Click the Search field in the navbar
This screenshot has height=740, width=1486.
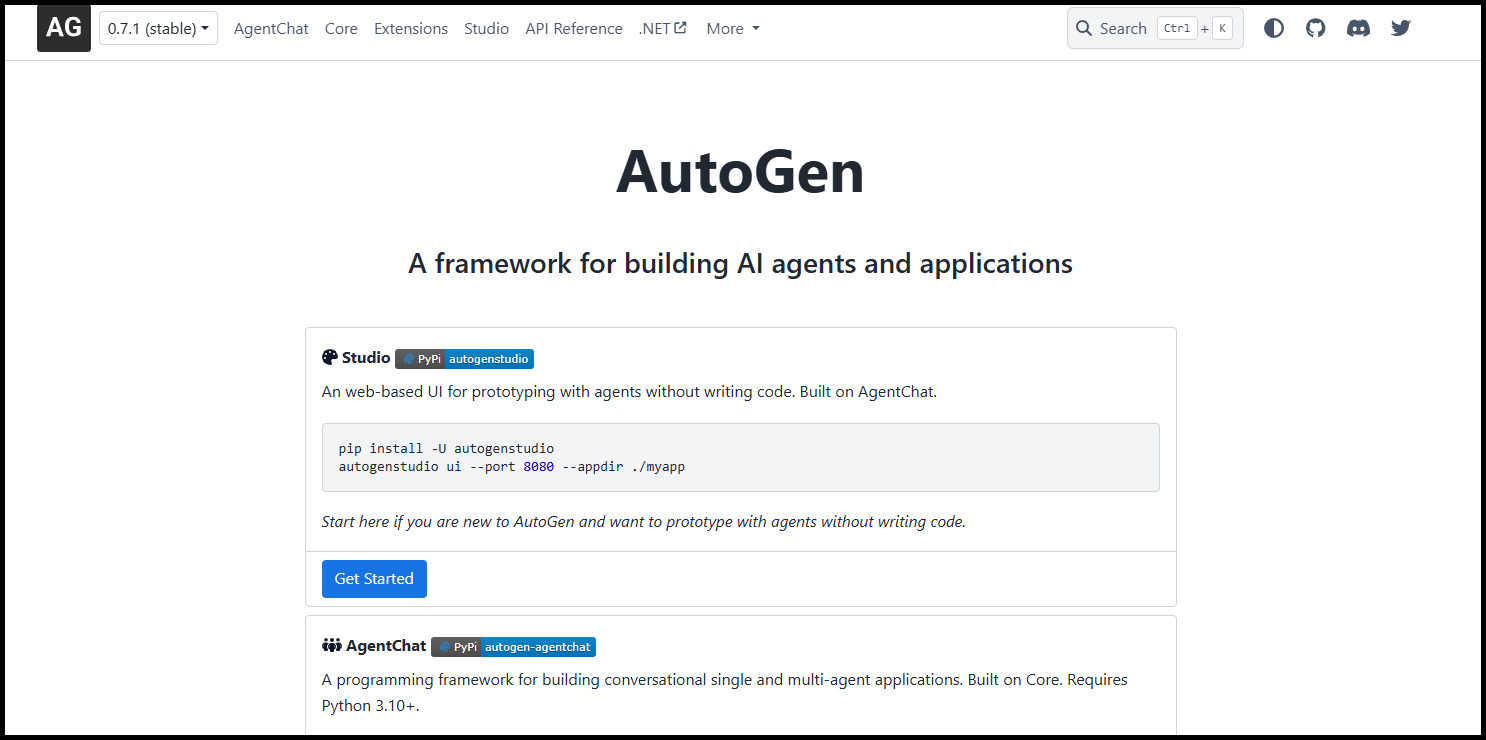coord(1155,28)
